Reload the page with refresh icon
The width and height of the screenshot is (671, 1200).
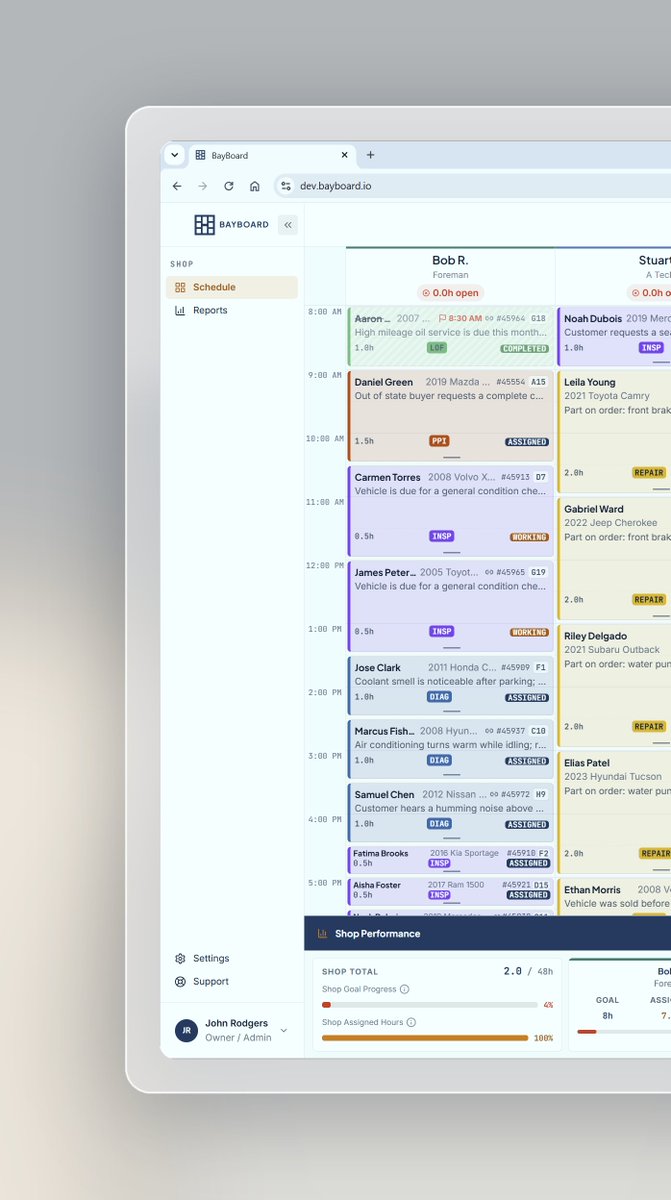click(x=229, y=186)
